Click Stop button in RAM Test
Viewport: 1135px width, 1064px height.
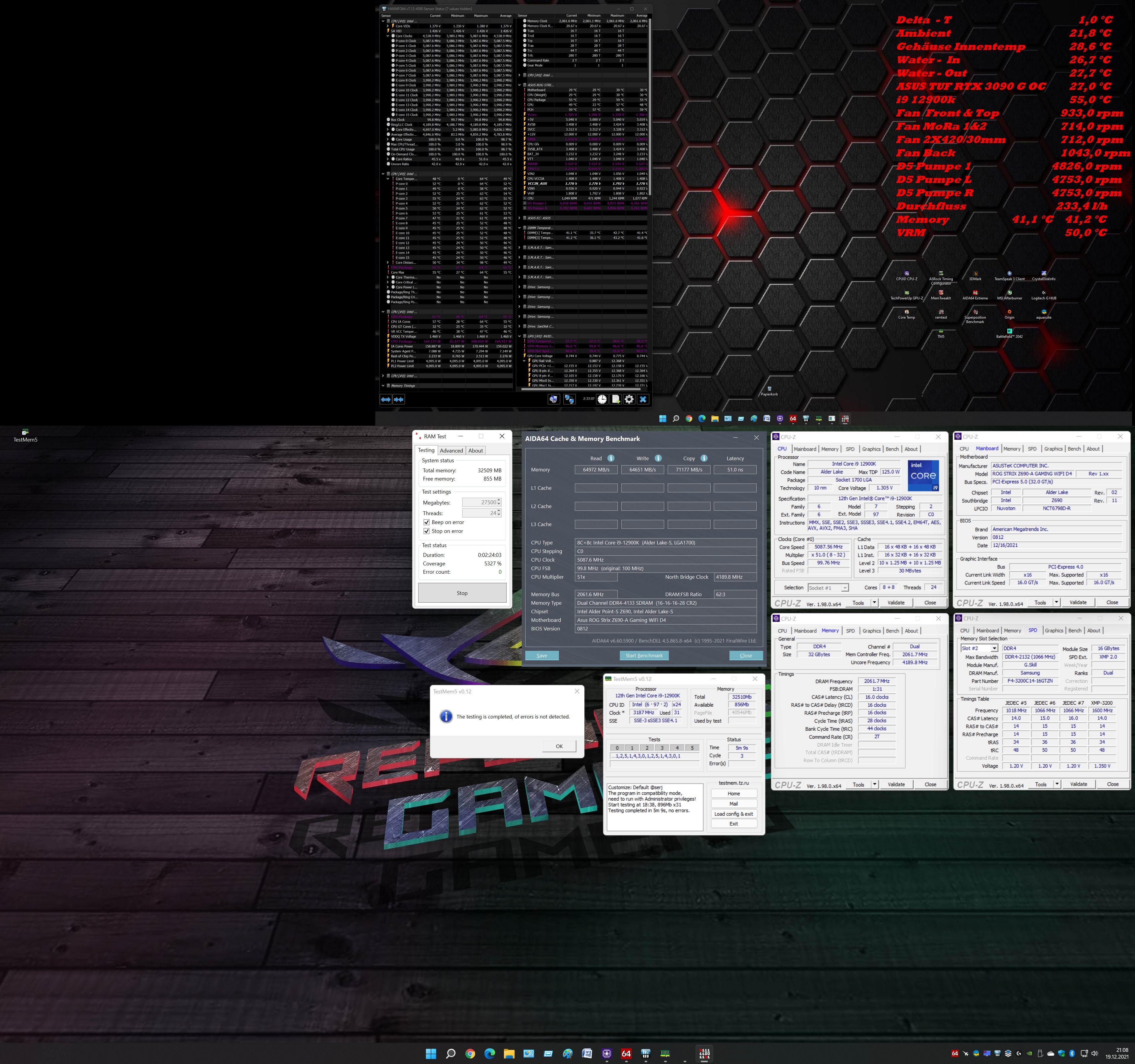[462, 593]
